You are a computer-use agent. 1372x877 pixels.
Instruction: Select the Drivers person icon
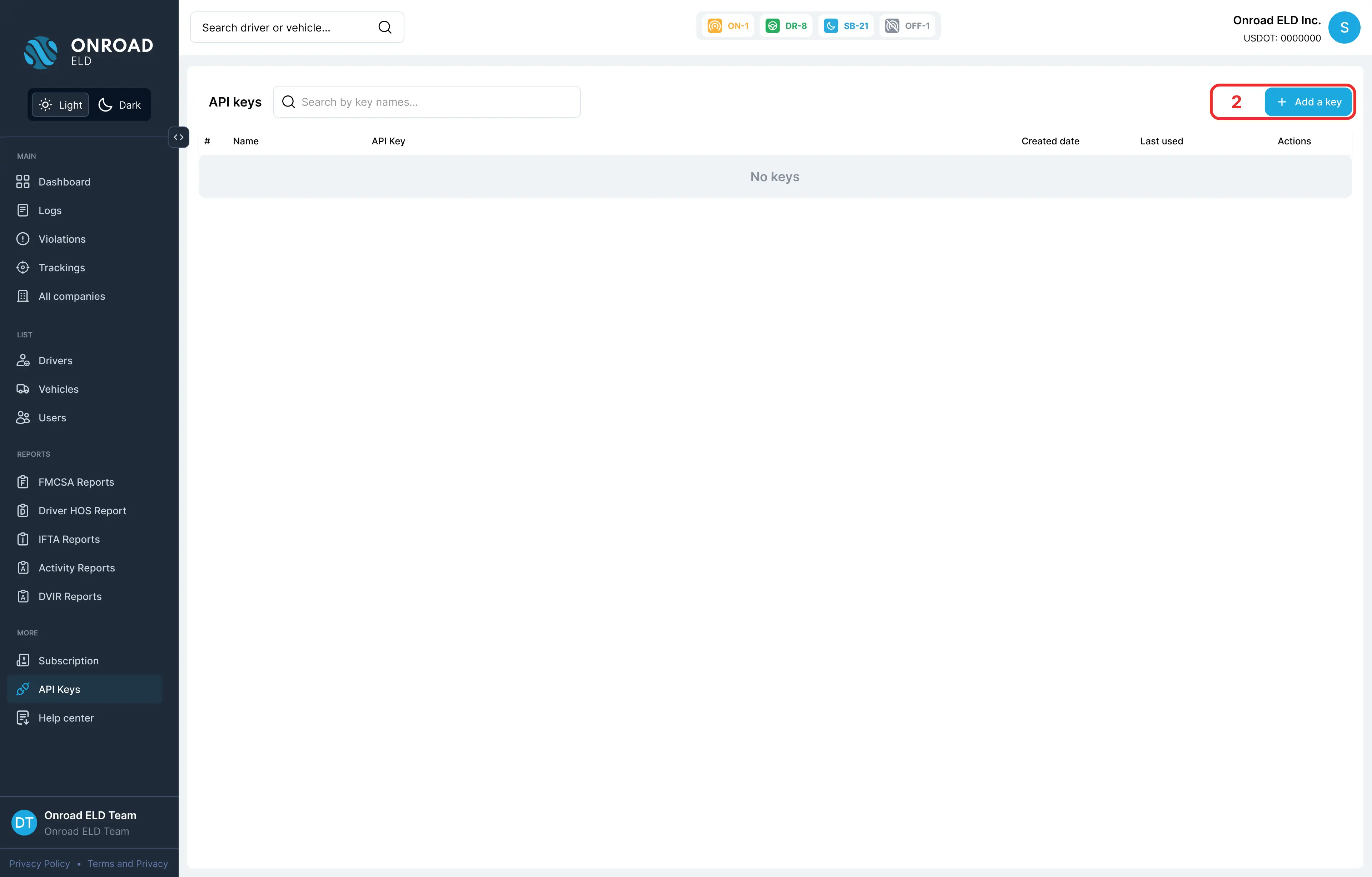(x=23, y=361)
